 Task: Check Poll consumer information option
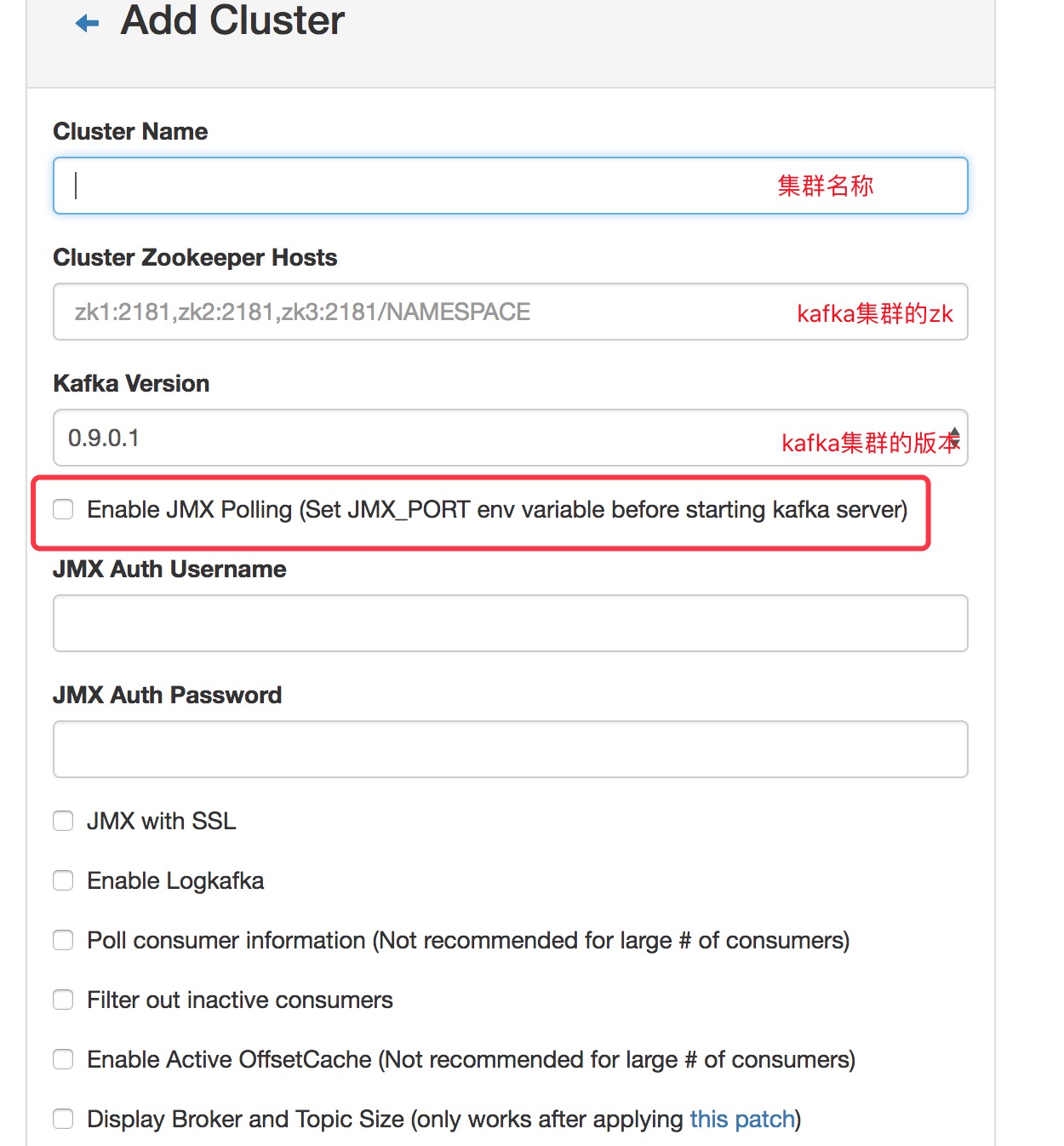coord(63,940)
